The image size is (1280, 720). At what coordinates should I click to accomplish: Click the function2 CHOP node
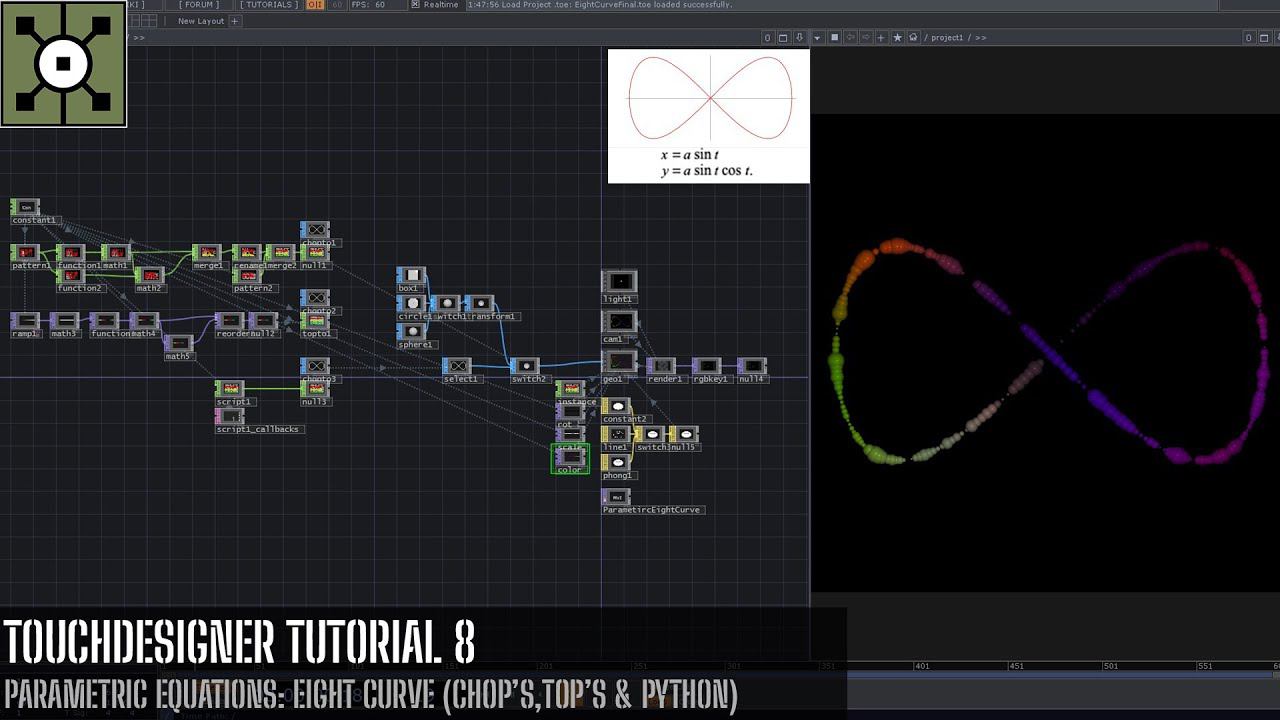(71, 275)
